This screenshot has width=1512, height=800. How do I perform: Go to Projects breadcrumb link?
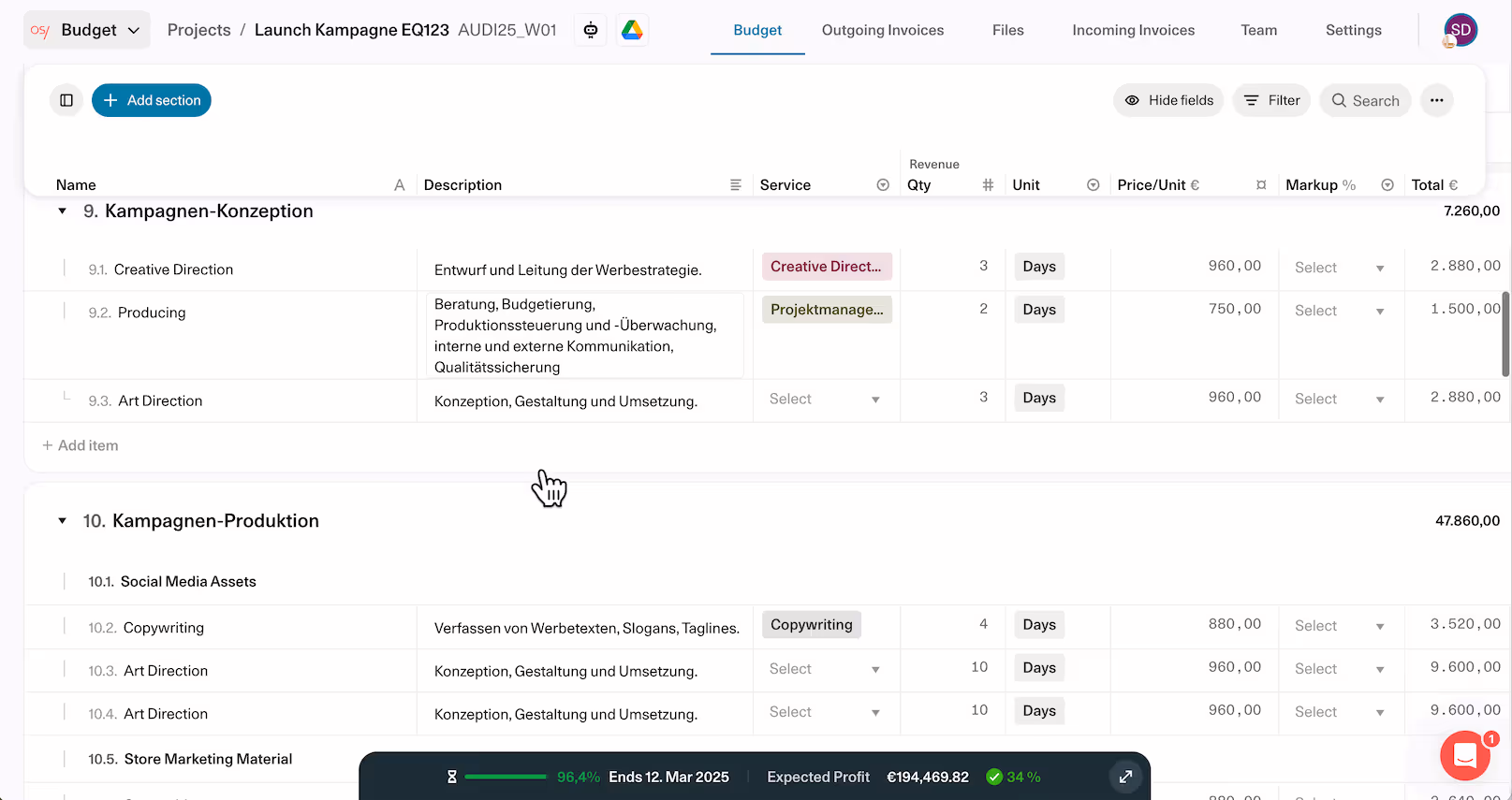[x=198, y=30]
